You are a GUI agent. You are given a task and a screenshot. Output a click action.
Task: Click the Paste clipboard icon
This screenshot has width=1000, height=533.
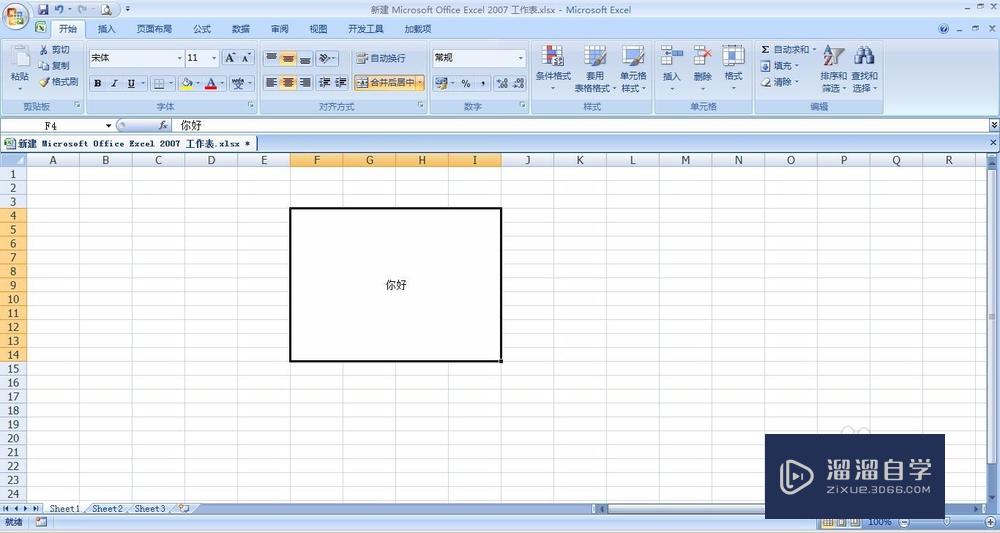pos(20,56)
